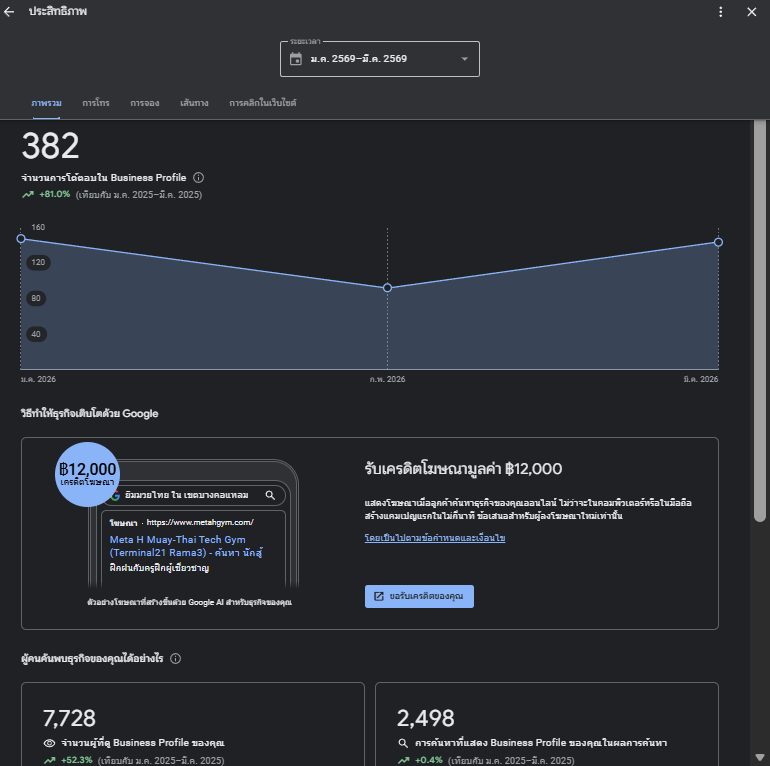This screenshot has width=770, height=766.
Task: Close the performance panel with X
Action: [752, 12]
